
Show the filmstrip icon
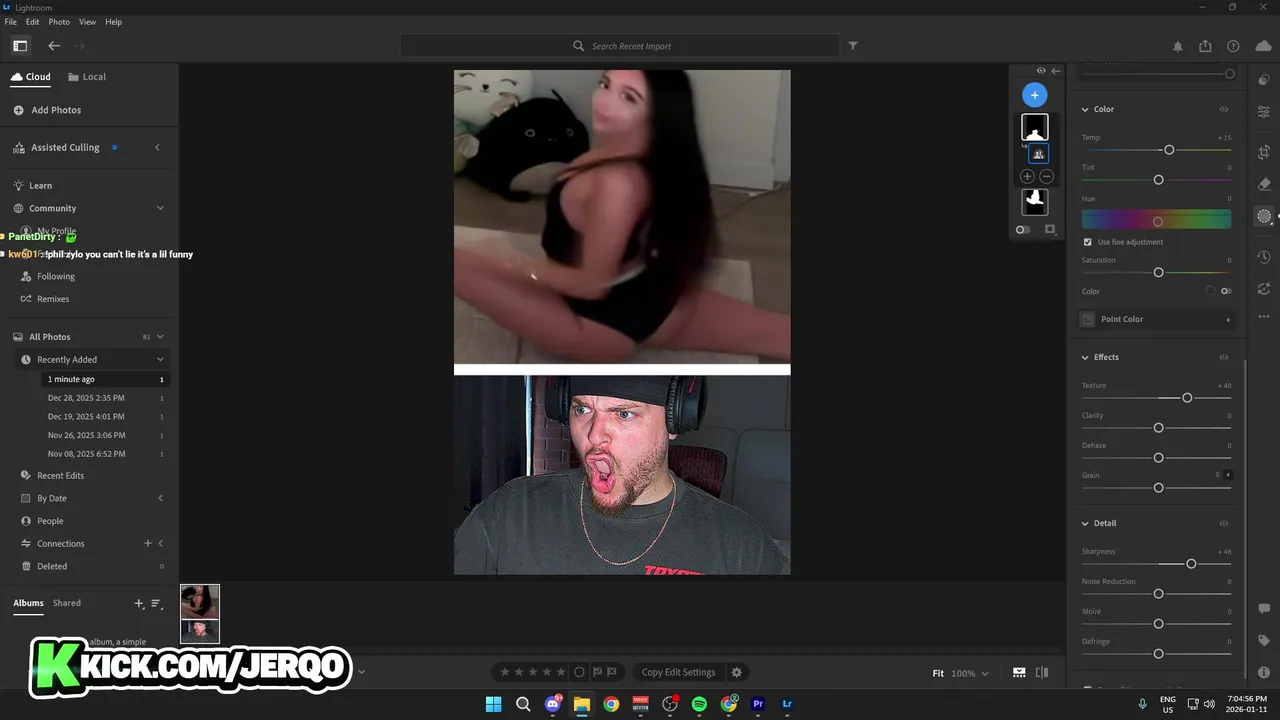point(1019,672)
